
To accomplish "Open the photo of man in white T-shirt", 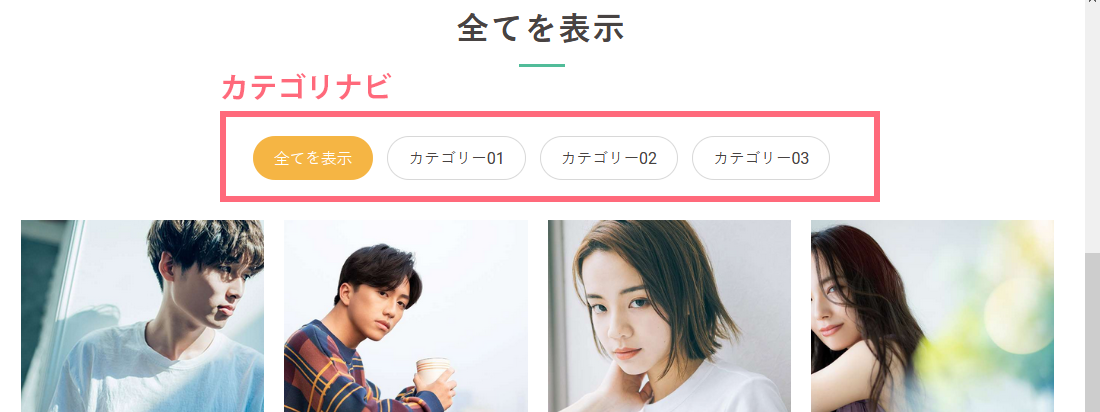I will pyautogui.click(x=142, y=316).
